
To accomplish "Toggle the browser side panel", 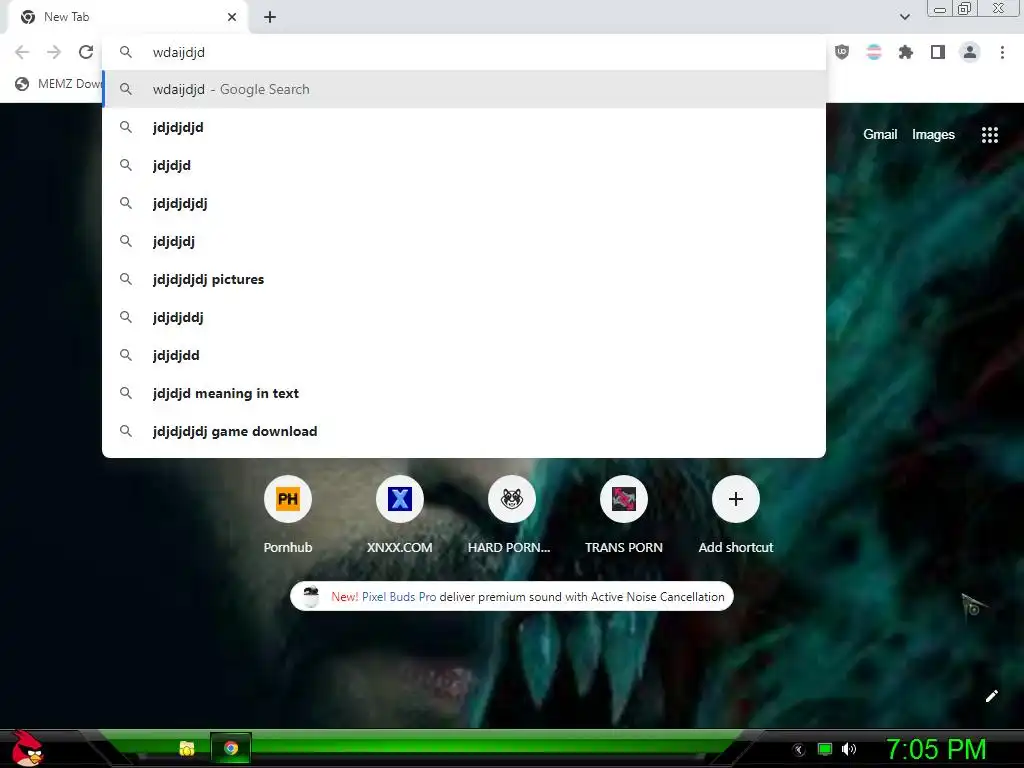I will click(938, 52).
